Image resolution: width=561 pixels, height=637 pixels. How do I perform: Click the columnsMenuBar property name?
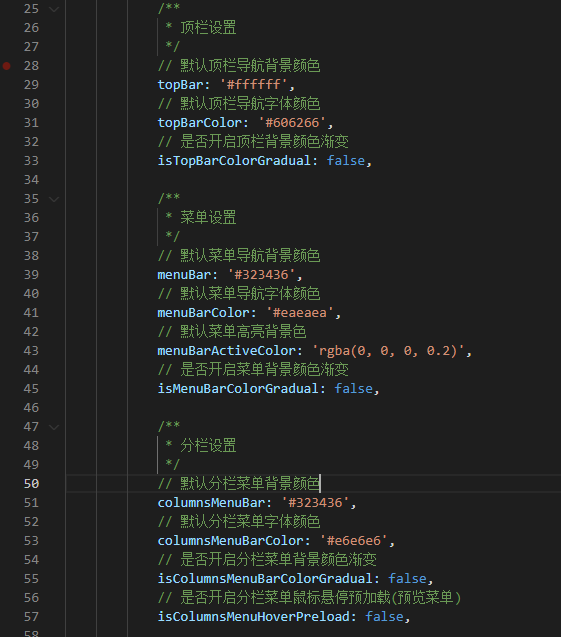click(x=211, y=503)
